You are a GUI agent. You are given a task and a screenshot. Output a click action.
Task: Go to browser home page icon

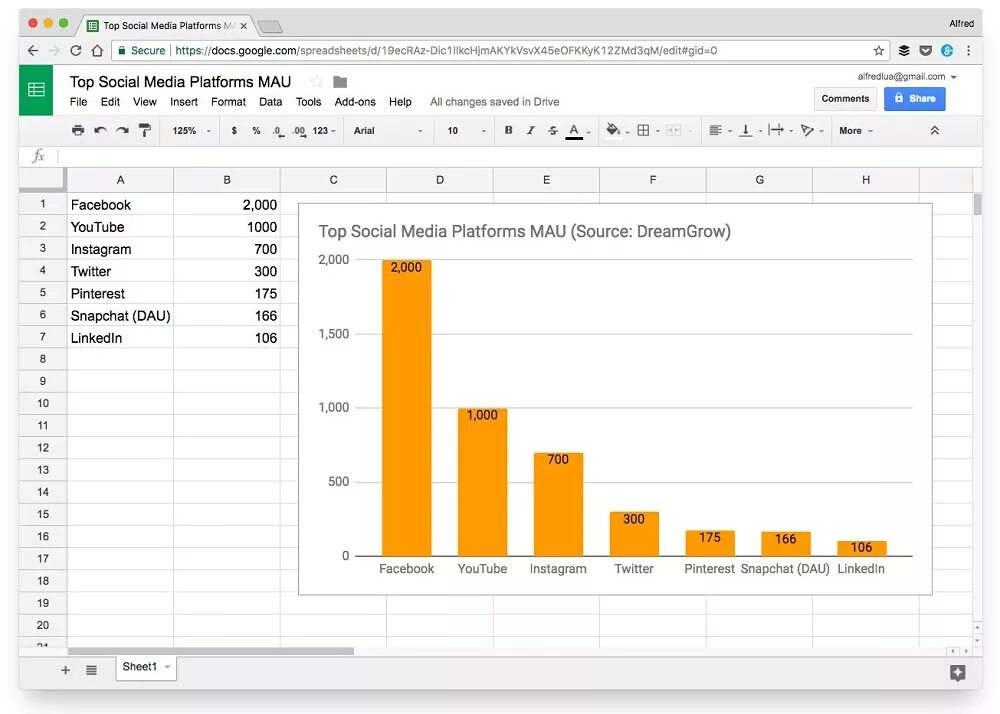click(97, 50)
